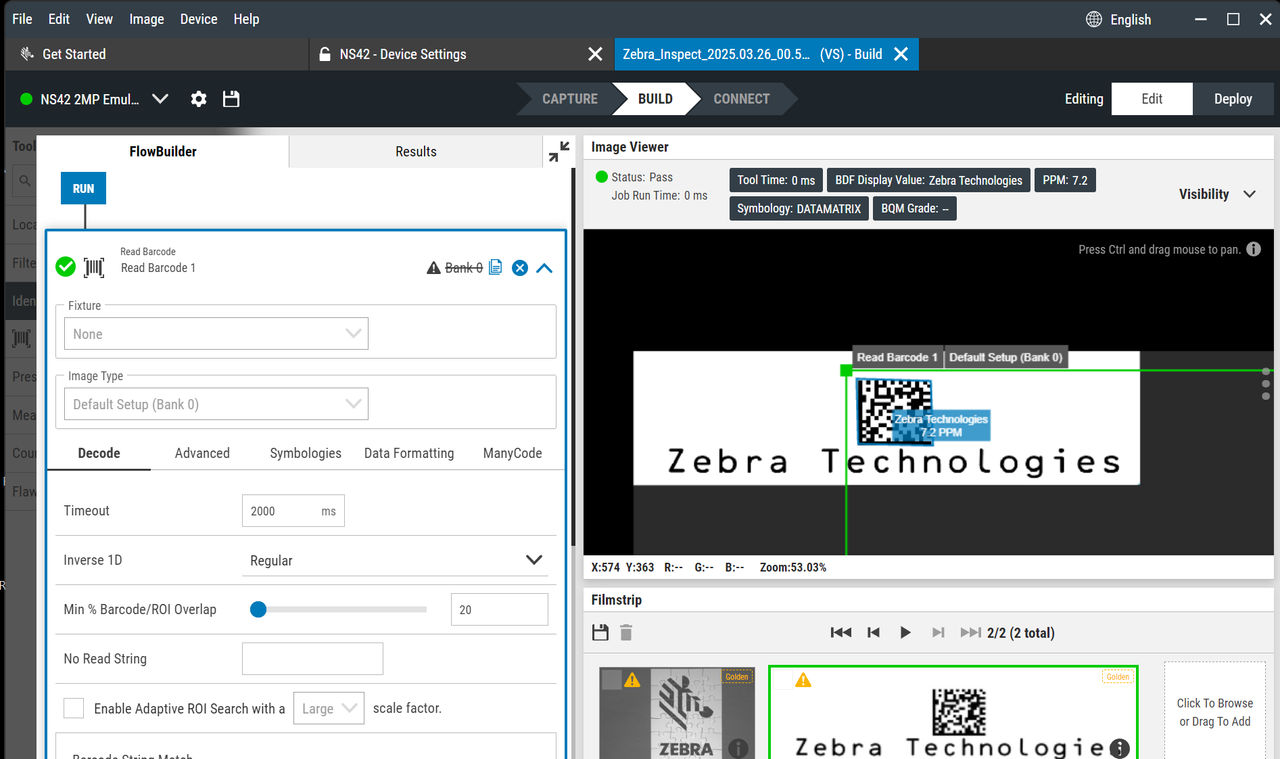Toggle Golden tag on Zebra logo thumbnail
This screenshot has height=759, width=1280.
737,677
